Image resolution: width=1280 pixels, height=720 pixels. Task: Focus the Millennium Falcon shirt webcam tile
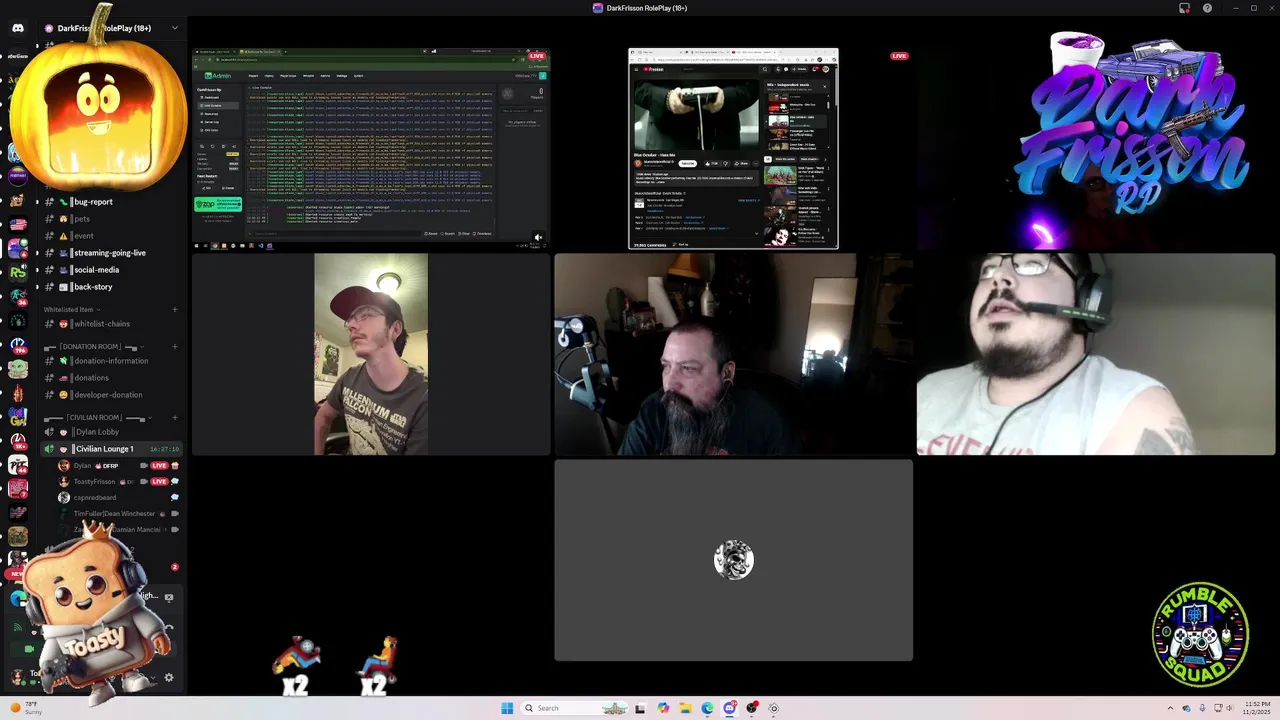(371, 354)
